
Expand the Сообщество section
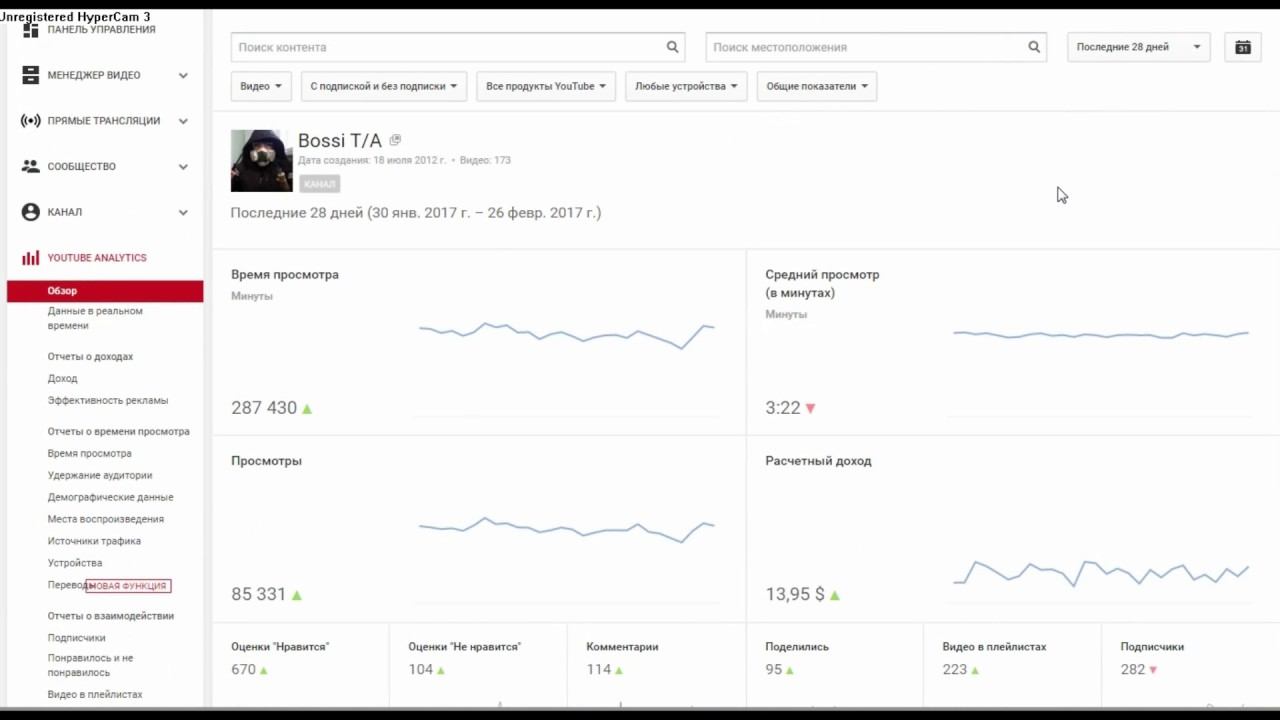(183, 166)
